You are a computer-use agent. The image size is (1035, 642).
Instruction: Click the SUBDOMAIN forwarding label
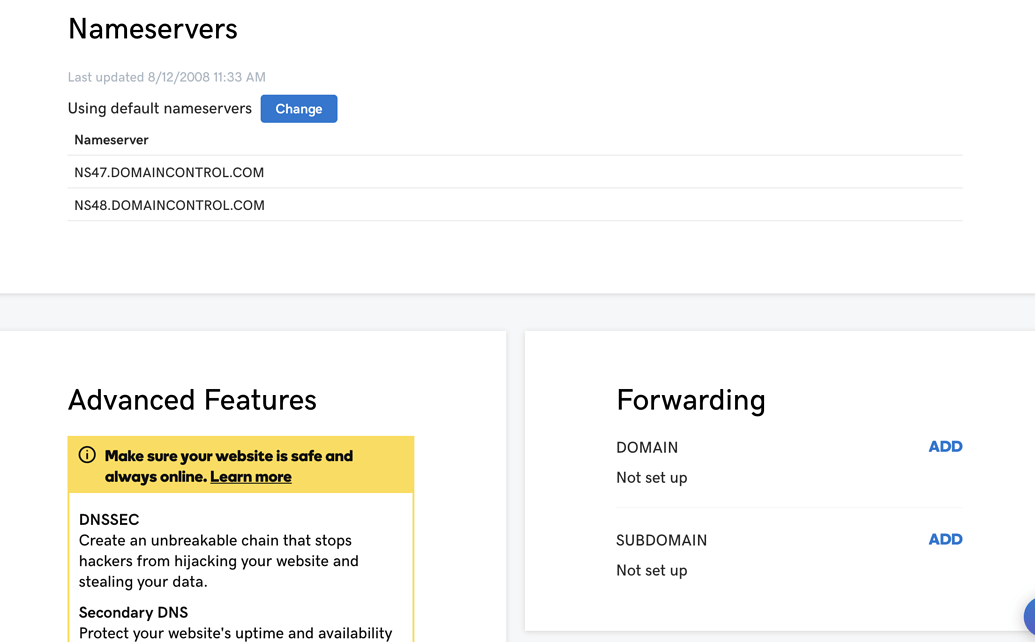pyautogui.click(x=661, y=541)
